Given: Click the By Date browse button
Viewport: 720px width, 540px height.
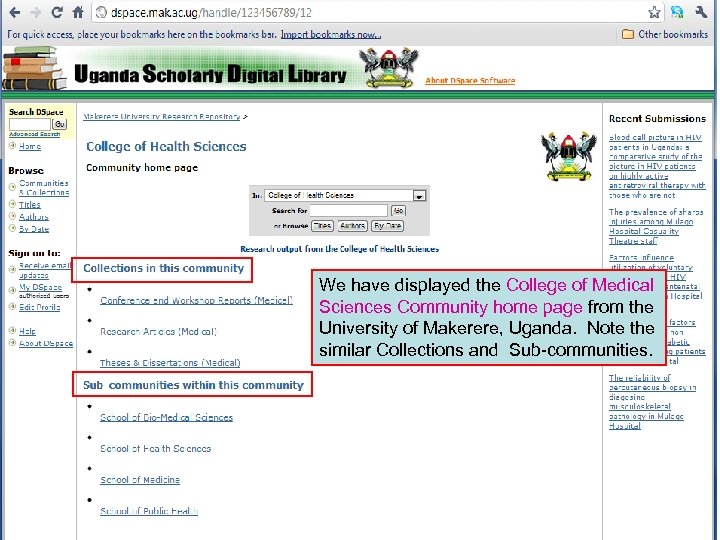Looking at the screenshot, I should [388, 226].
